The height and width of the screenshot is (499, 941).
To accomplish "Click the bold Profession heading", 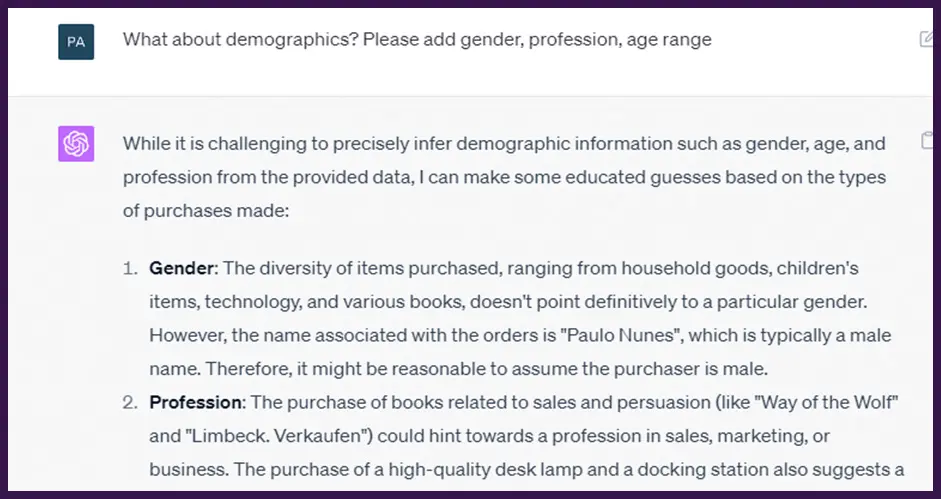I will tap(196, 403).
